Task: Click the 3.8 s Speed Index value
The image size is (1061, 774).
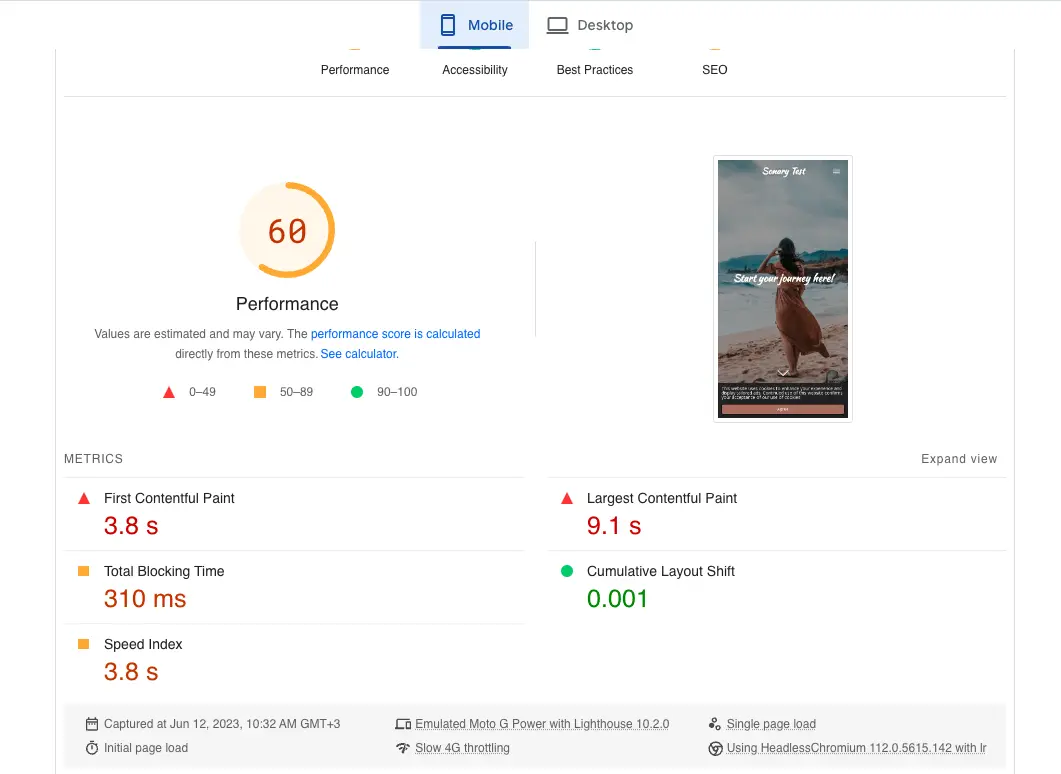Action: click(x=131, y=672)
